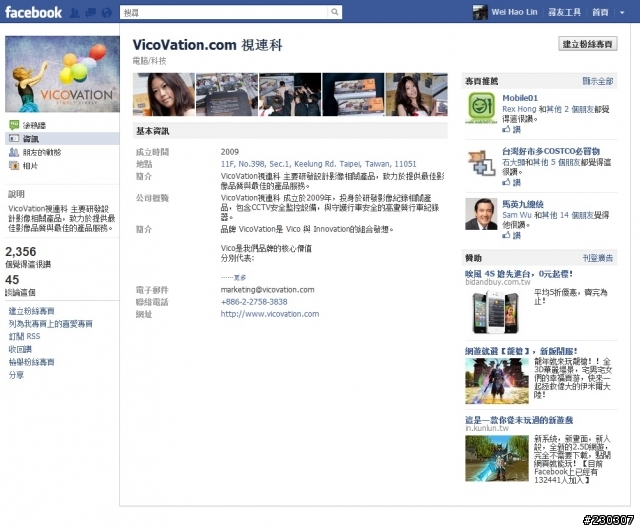
Task: Click the 分享 share link
Action: point(16,375)
